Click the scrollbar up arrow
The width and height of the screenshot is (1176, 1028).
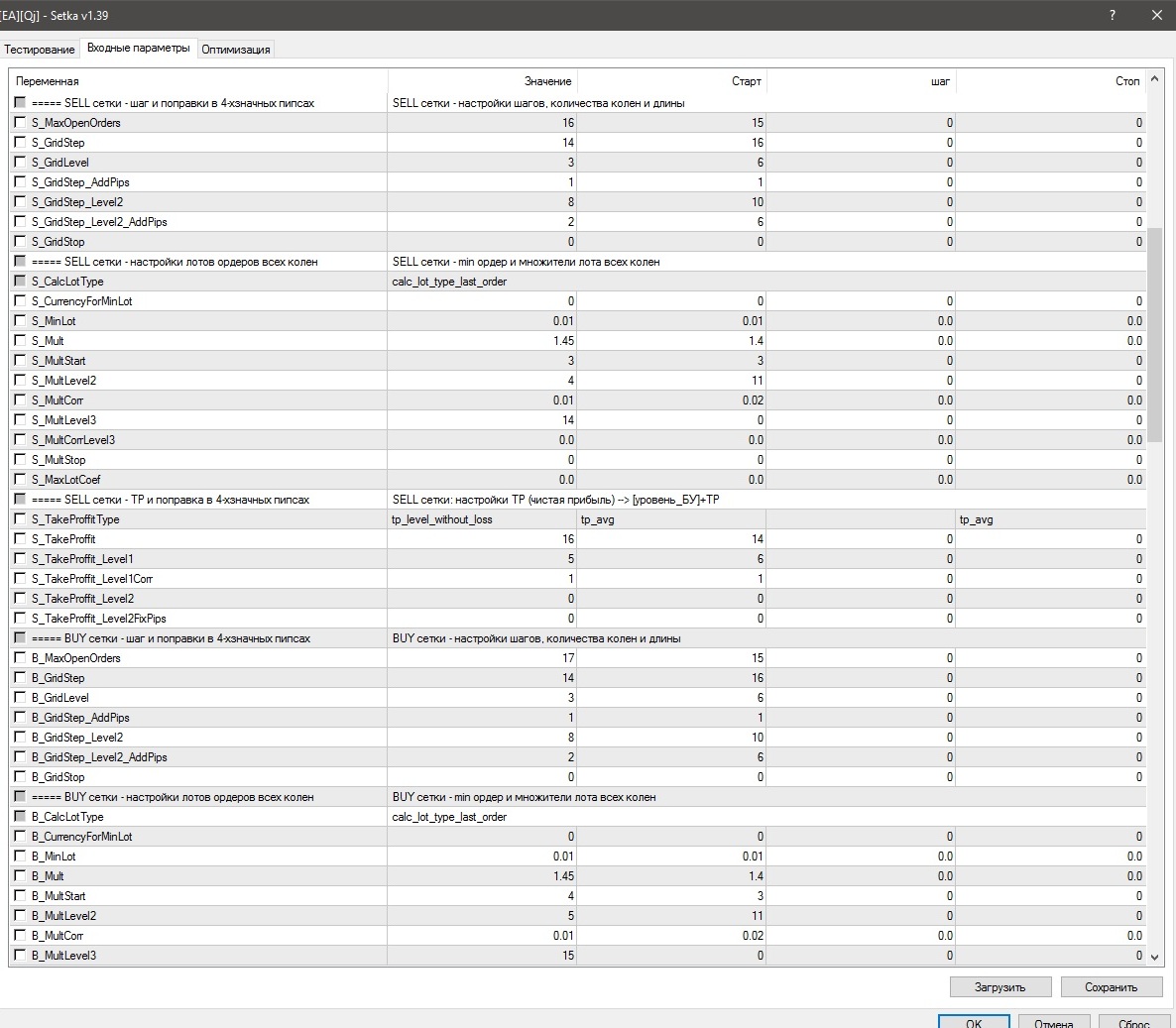[x=1155, y=78]
